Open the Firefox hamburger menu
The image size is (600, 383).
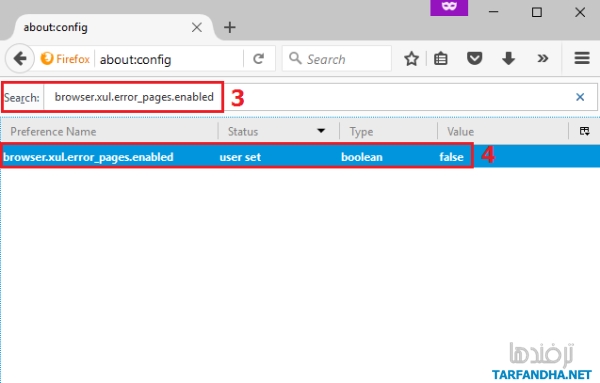pos(582,58)
